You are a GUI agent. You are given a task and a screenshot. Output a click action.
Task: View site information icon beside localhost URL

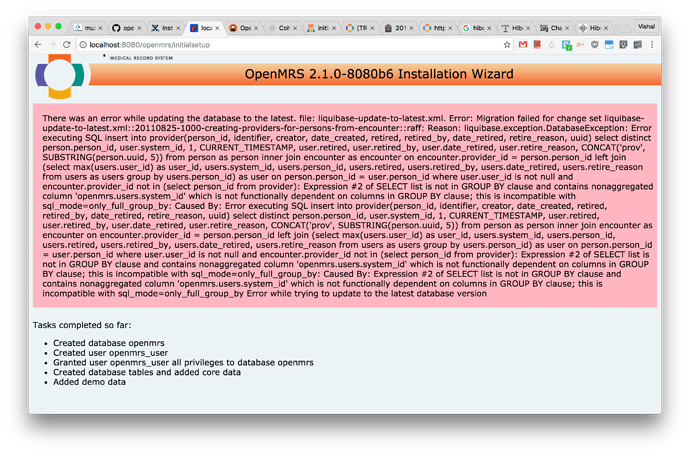coord(83,44)
